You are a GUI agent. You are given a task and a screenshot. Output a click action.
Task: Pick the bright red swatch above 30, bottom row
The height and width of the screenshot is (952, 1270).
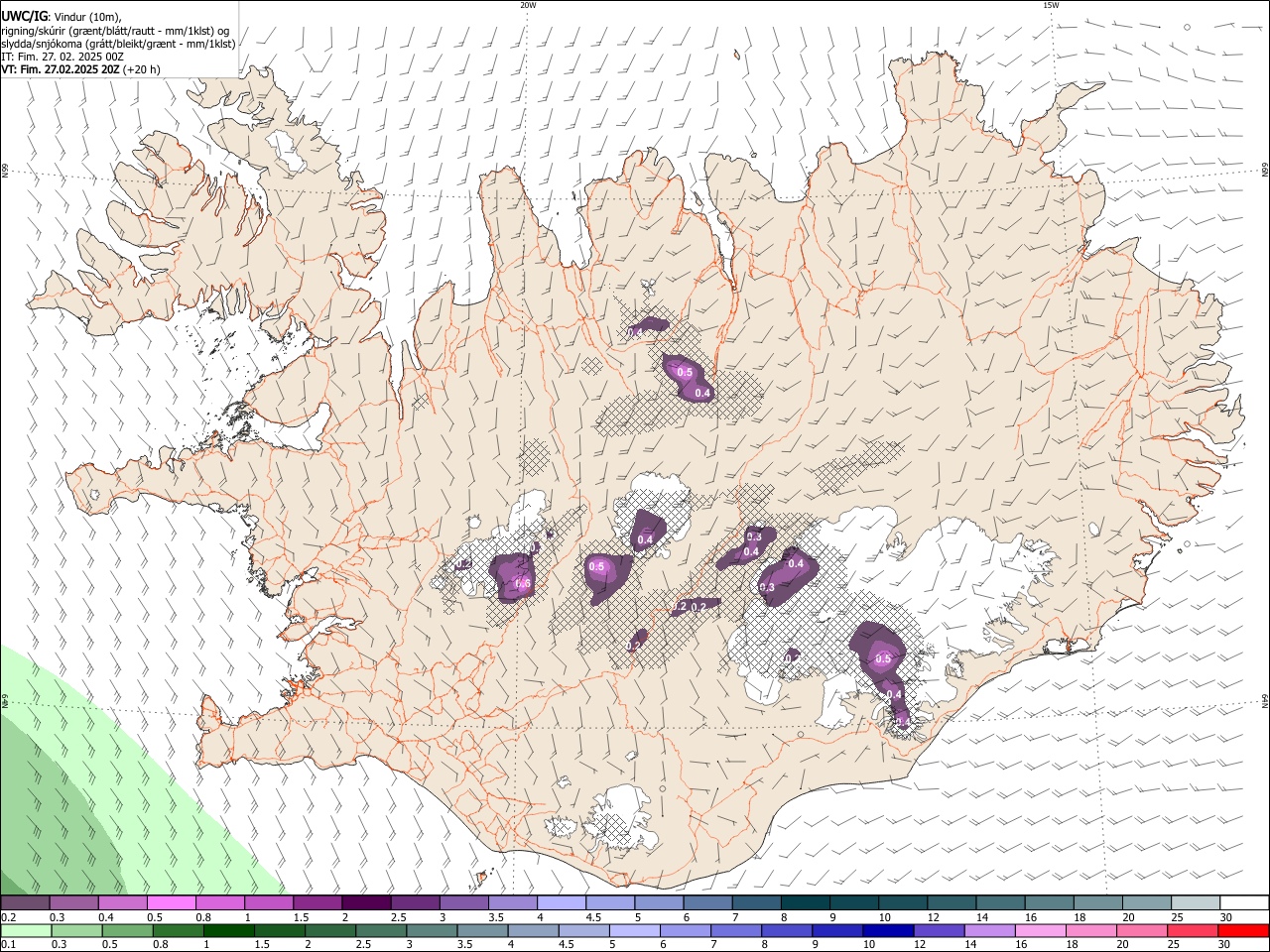point(1243,930)
